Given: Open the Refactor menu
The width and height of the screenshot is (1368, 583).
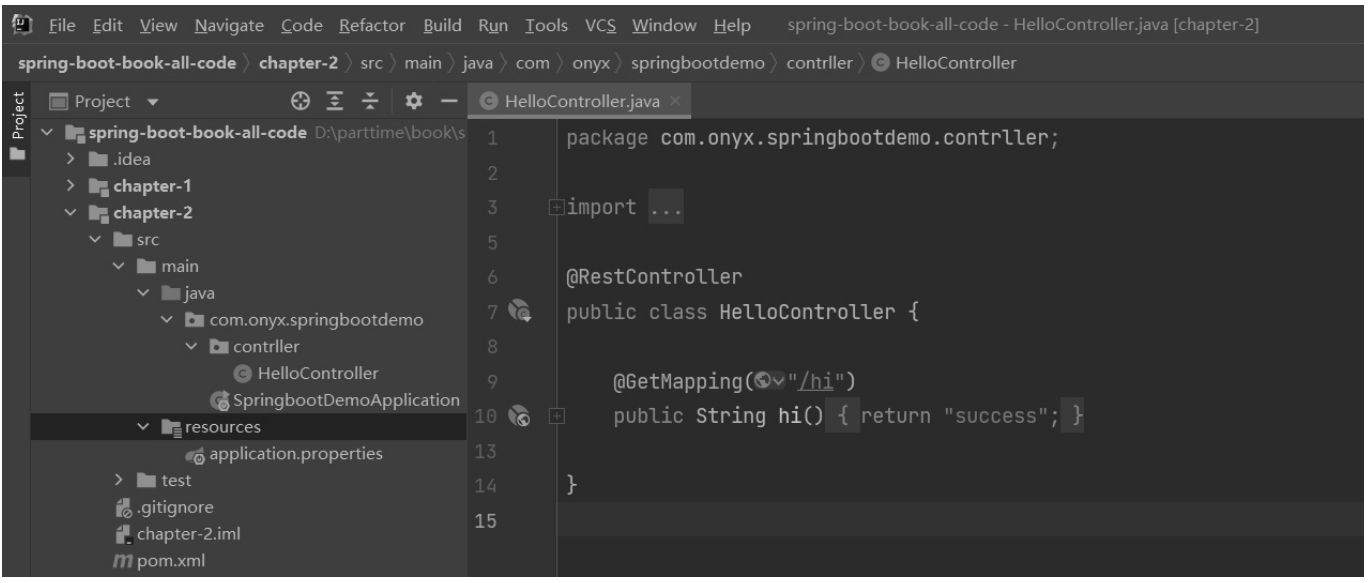Looking at the screenshot, I should pyautogui.click(x=372, y=25).
